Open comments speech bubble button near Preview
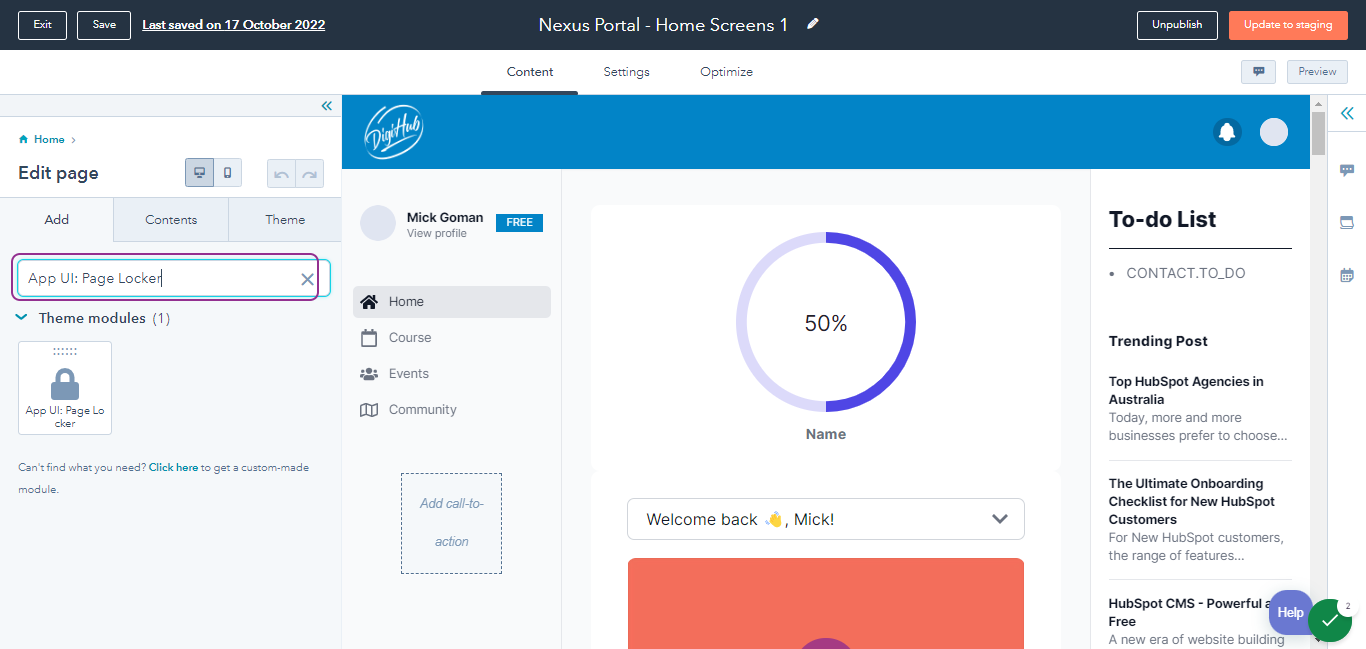Viewport: 1366px width, 649px height. [x=1258, y=71]
